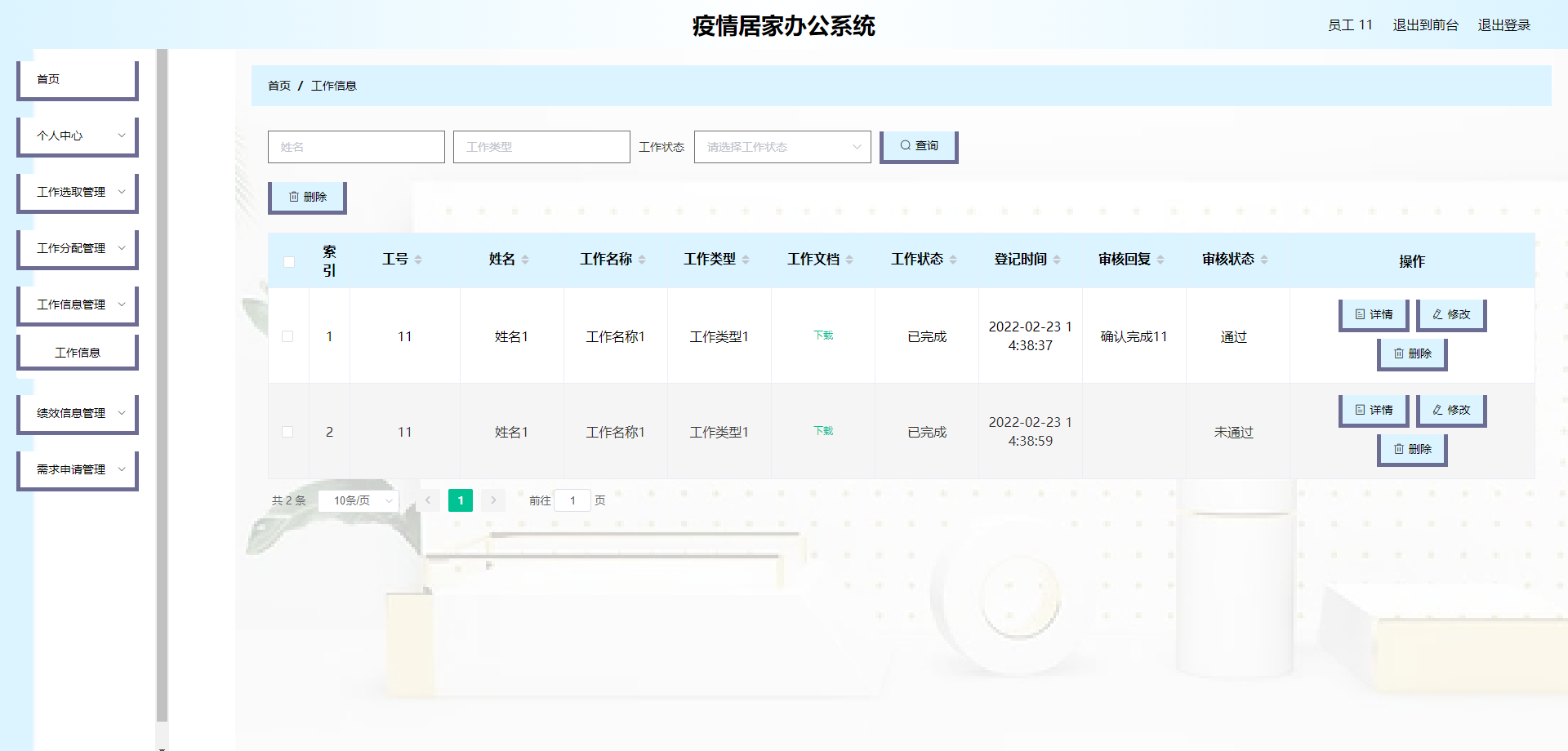
Task: Click 首页 in the breadcrumb
Action: pos(279,86)
